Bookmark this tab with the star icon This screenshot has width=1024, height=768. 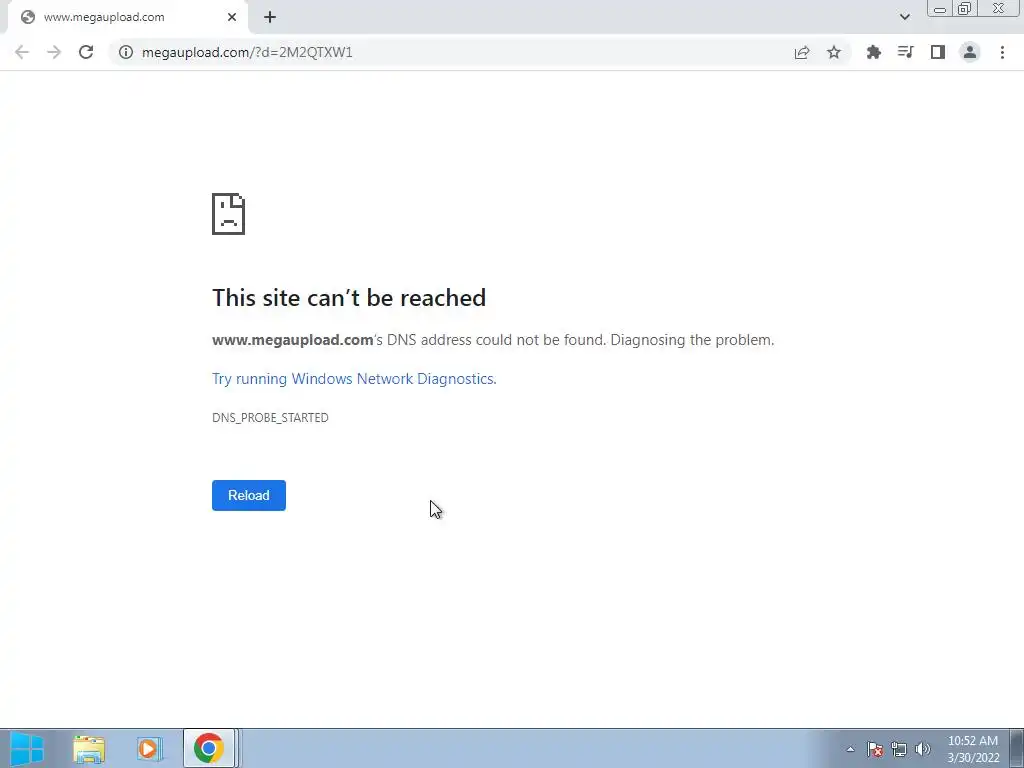(834, 52)
